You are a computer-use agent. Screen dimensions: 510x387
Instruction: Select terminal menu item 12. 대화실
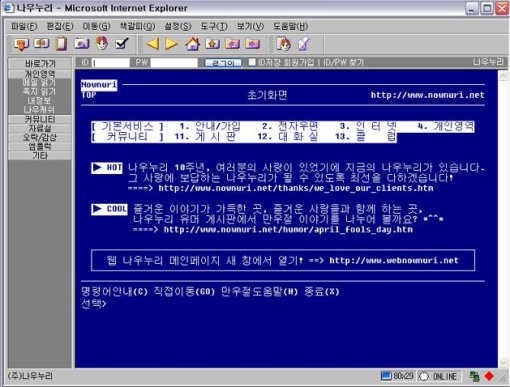tap(288, 137)
